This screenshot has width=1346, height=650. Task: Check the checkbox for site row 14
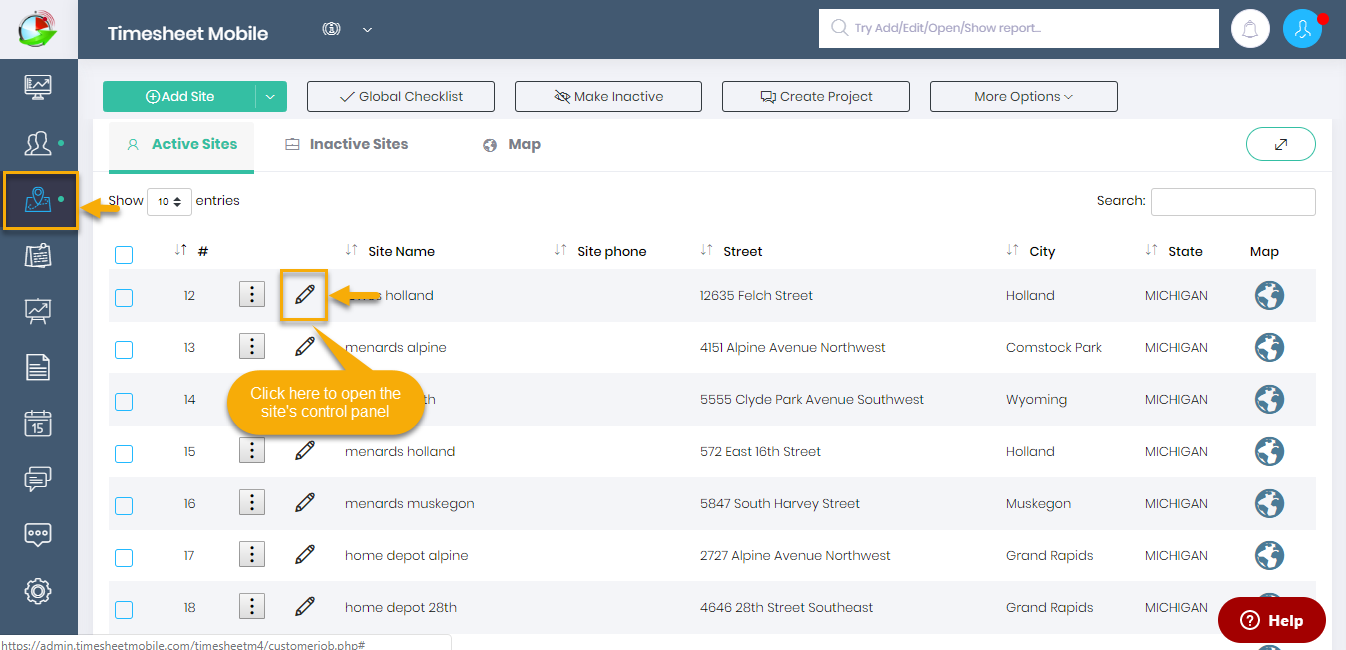(124, 401)
